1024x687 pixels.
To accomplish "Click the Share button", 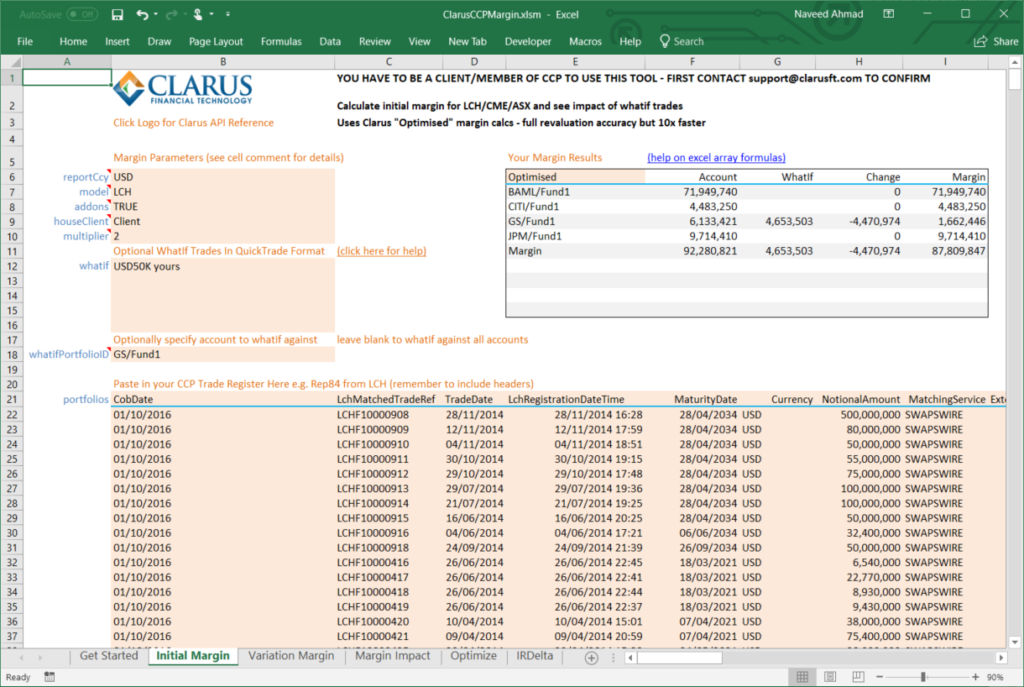I will point(996,41).
